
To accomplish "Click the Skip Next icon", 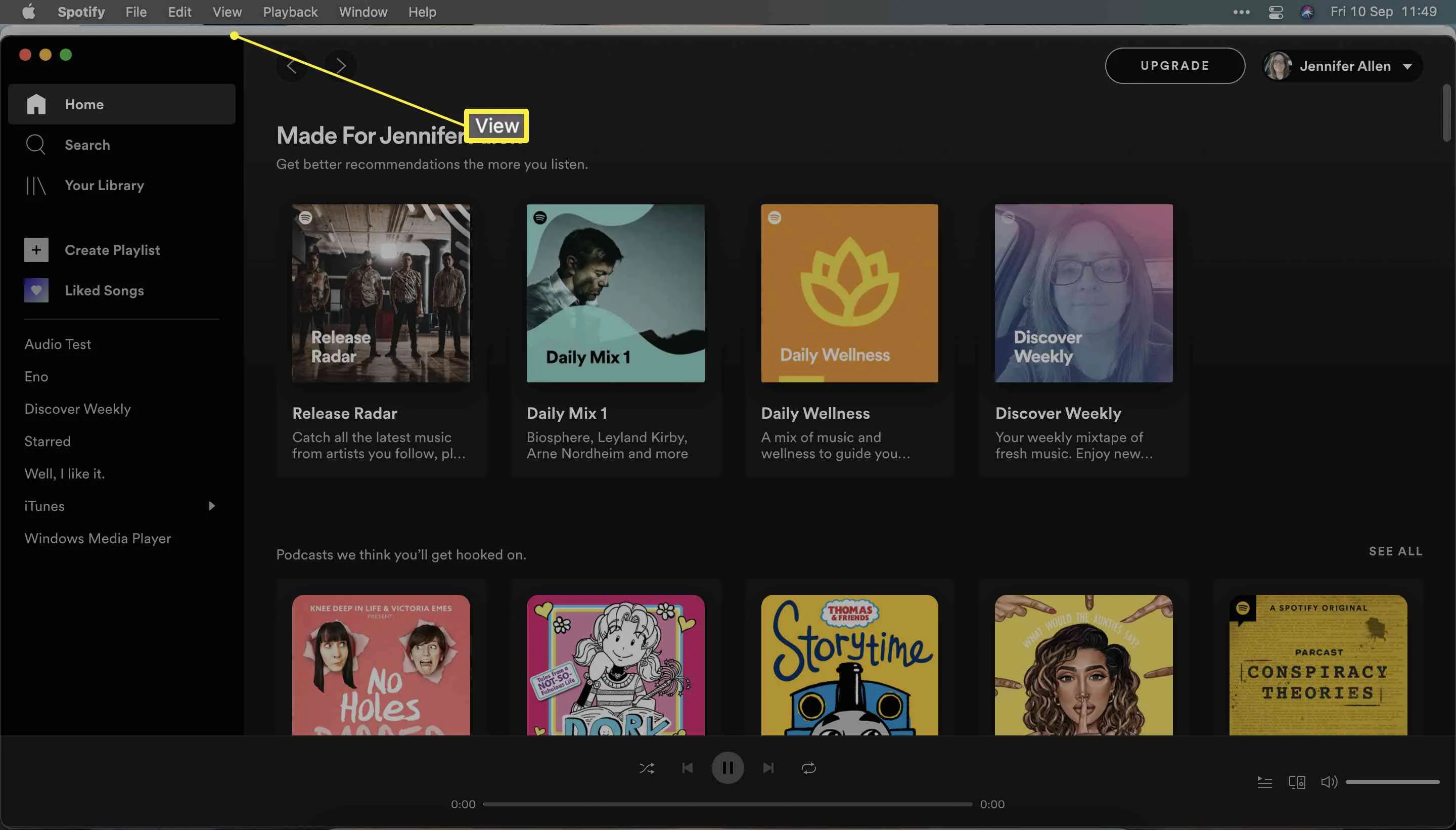I will pos(768,768).
